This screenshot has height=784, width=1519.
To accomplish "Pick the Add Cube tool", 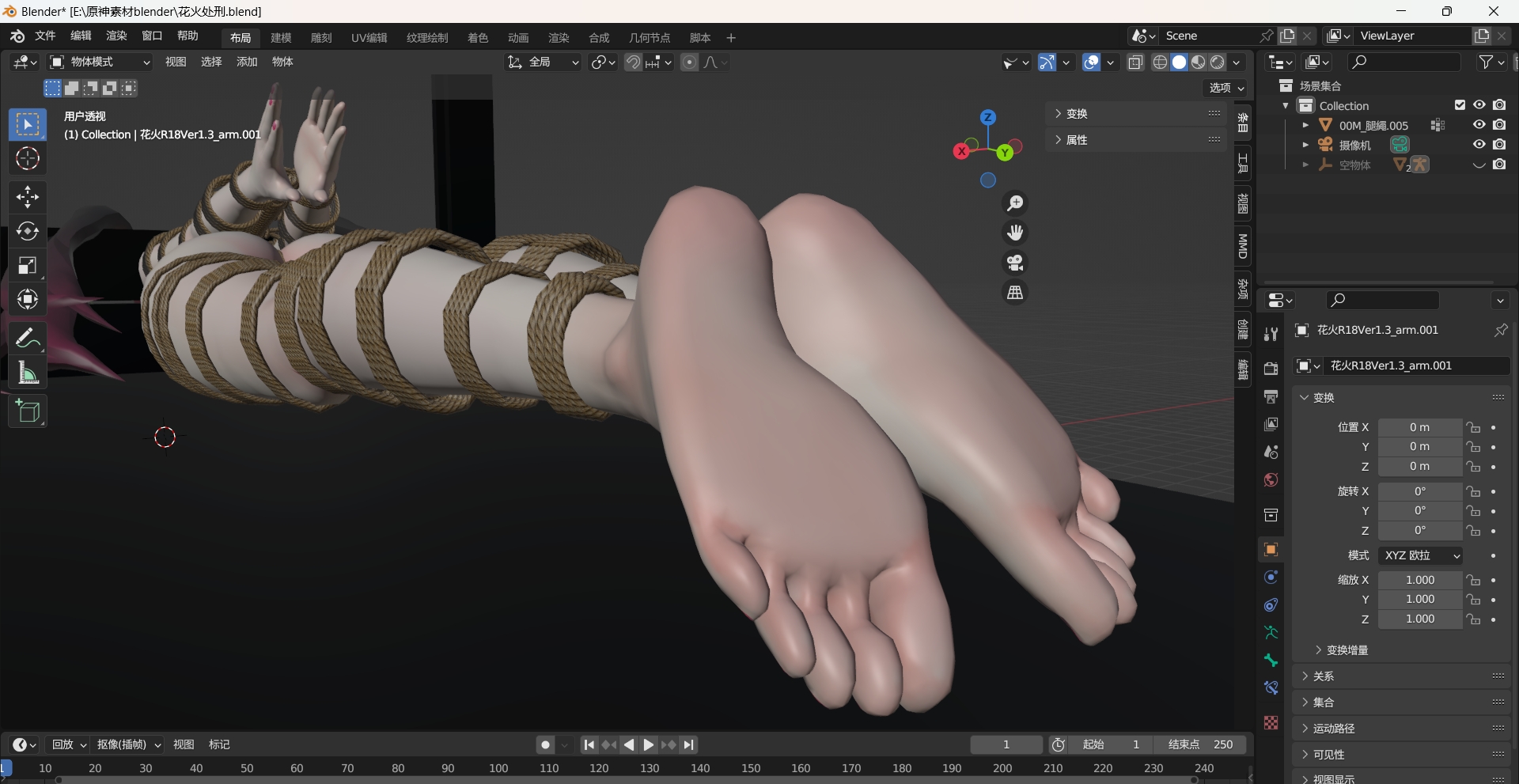I will [28, 411].
